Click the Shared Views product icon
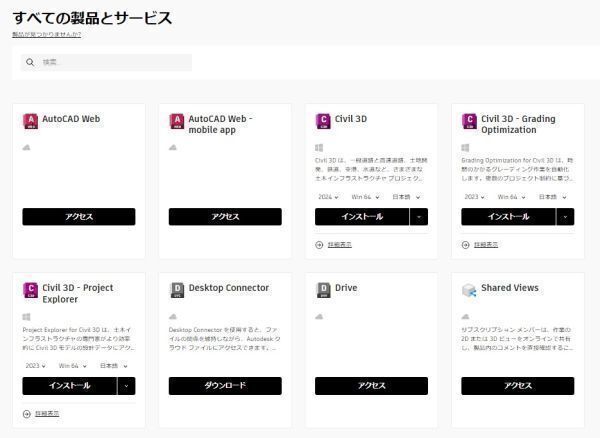The height and width of the screenshot is (438, 600). (469, 290)
